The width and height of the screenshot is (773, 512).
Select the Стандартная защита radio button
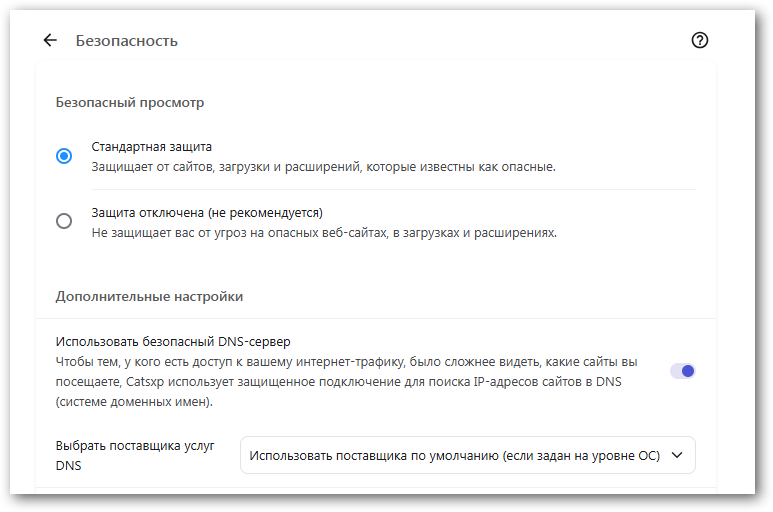(64, 156)
